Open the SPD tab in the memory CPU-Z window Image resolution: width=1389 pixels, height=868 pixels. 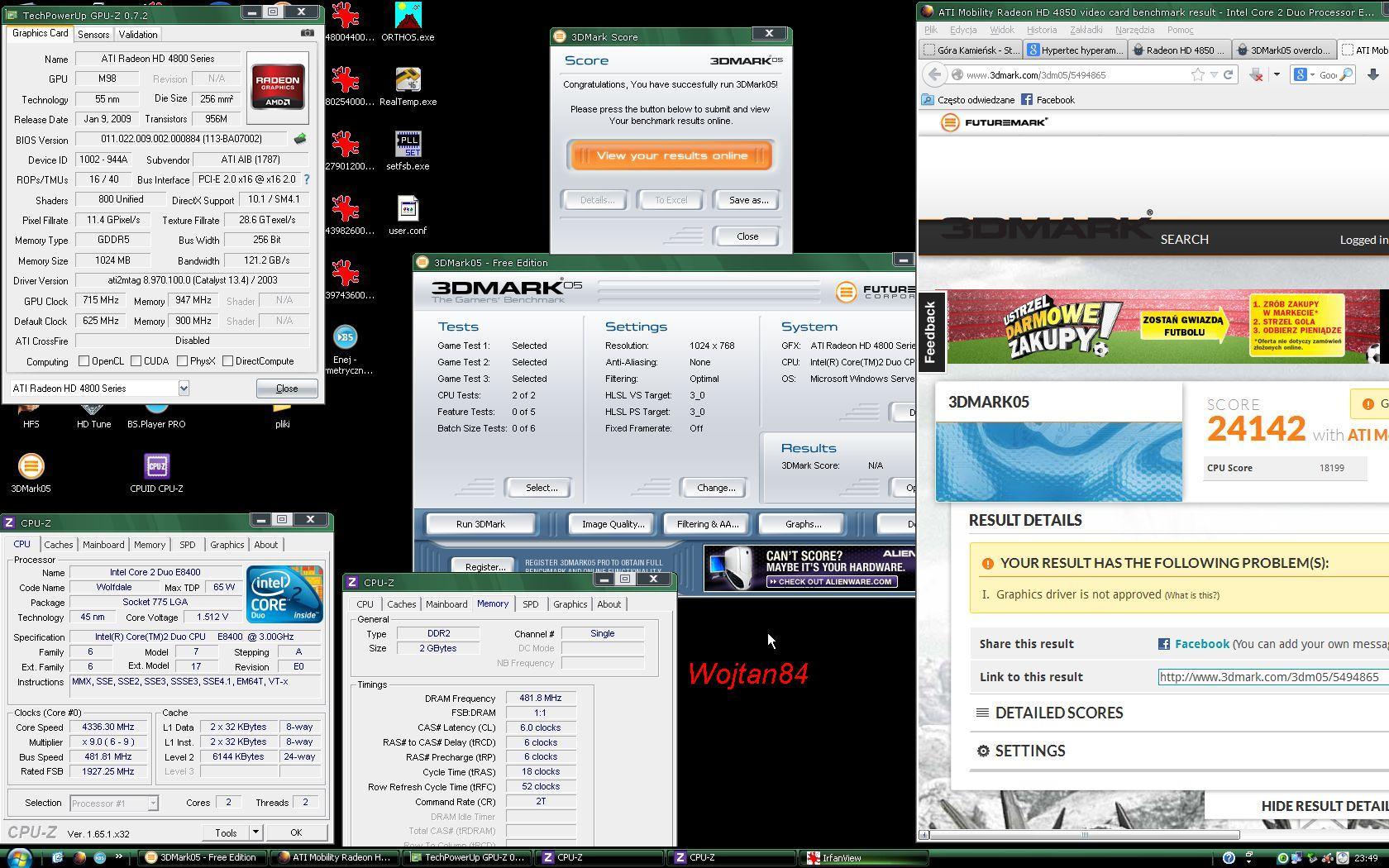530,604
